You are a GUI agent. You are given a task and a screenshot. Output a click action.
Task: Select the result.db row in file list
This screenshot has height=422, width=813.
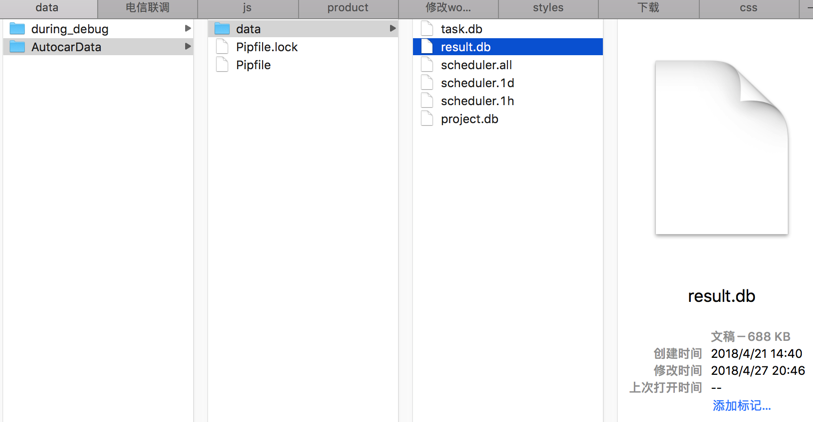click(507, 47)
